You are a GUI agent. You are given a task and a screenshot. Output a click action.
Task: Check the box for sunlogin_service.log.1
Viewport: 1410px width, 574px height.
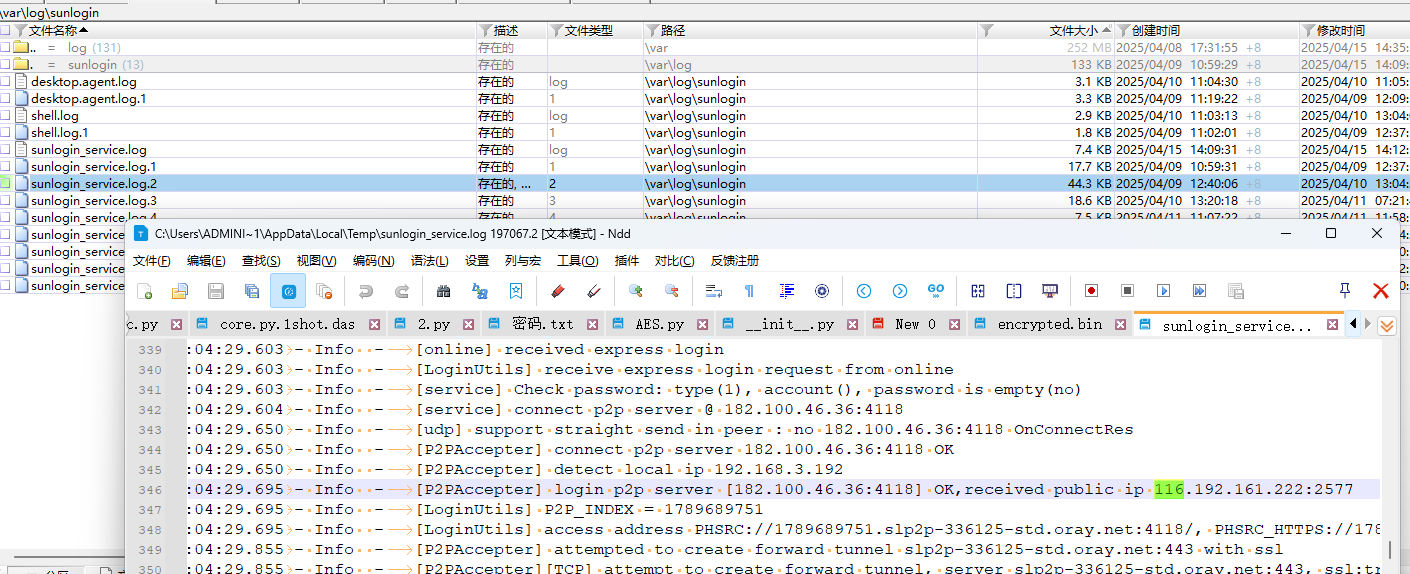coord(6,167)
